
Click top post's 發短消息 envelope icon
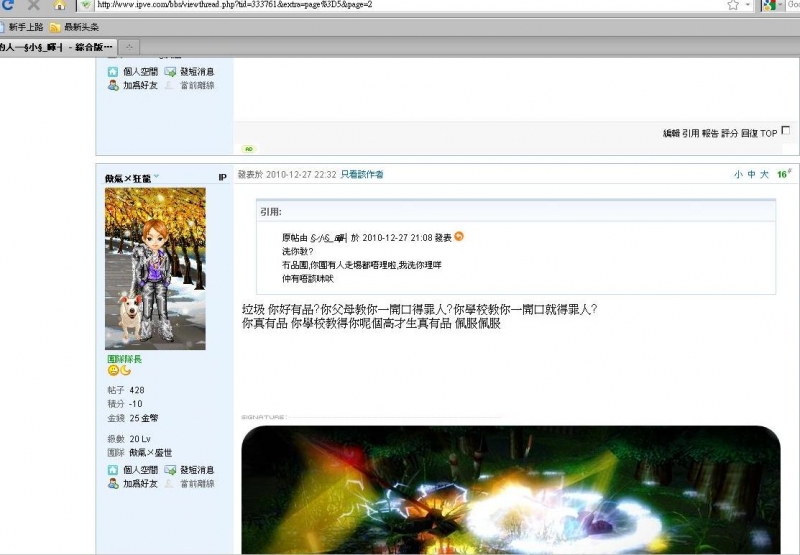tap(170, 71)
